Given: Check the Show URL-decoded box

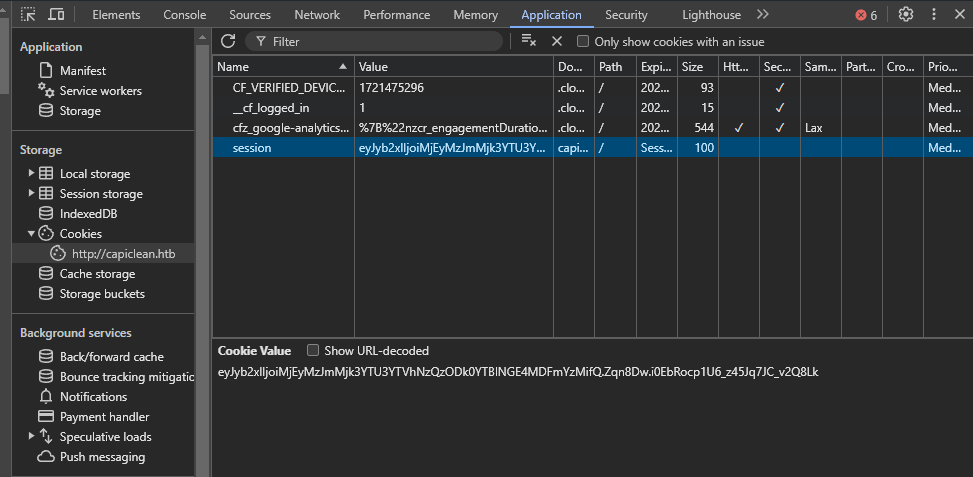Looking at the screenshot, I should 313,351.
